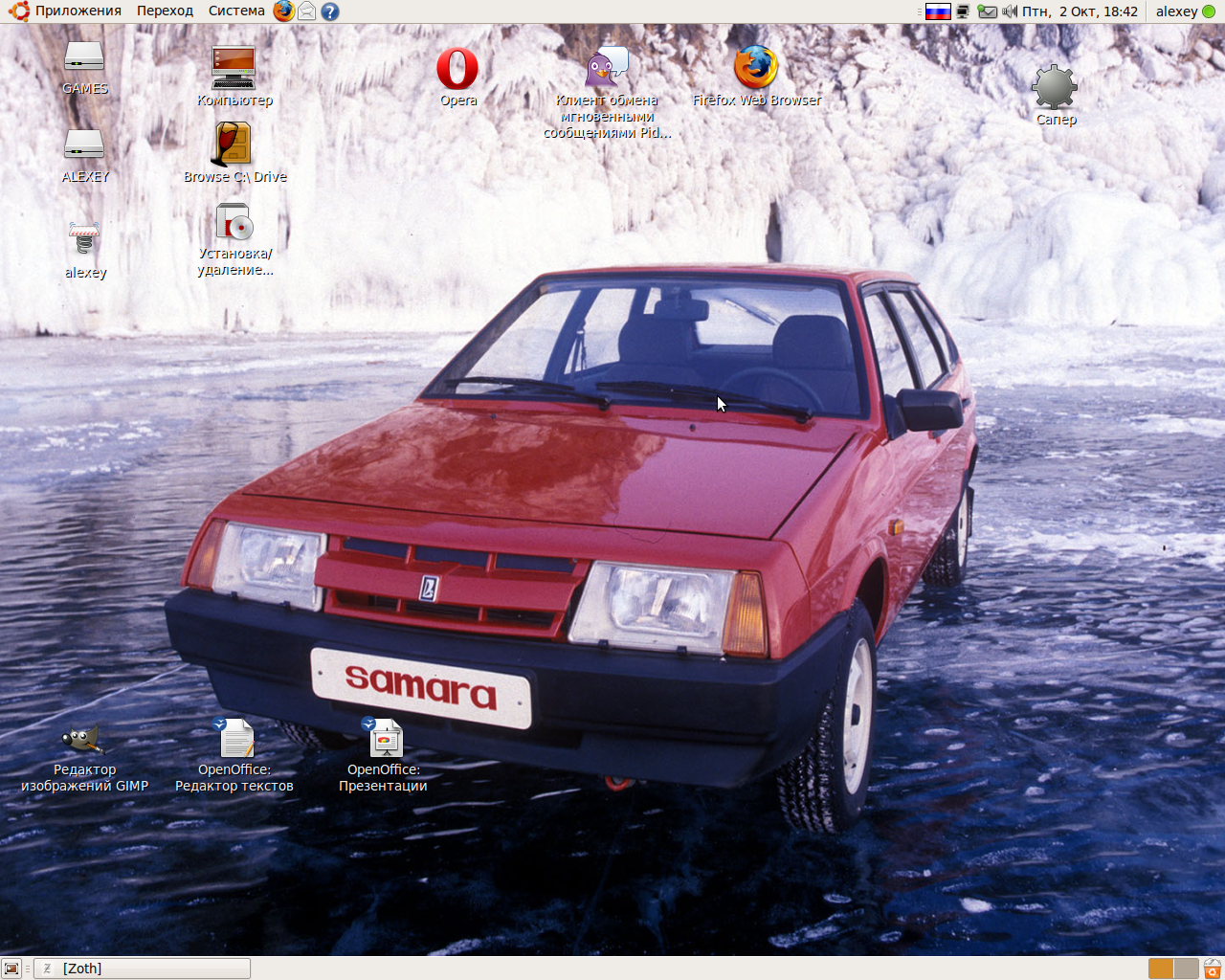Viewport: 1225px width, 980px height.
Task: Select the Opera desktop icon
Action: click(457, 77)
